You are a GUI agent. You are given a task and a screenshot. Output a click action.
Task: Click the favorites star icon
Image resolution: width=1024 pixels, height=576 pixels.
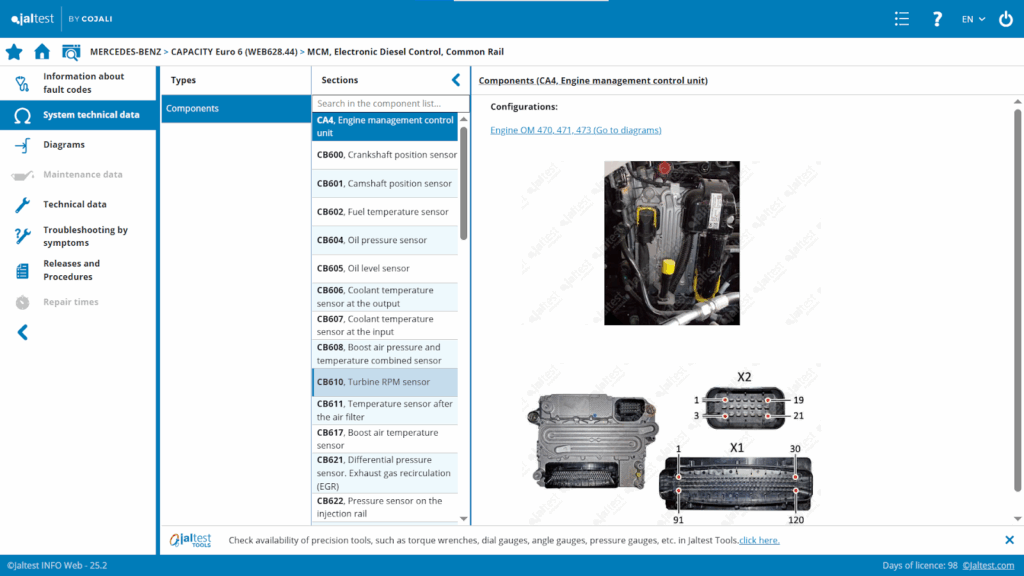14,52
